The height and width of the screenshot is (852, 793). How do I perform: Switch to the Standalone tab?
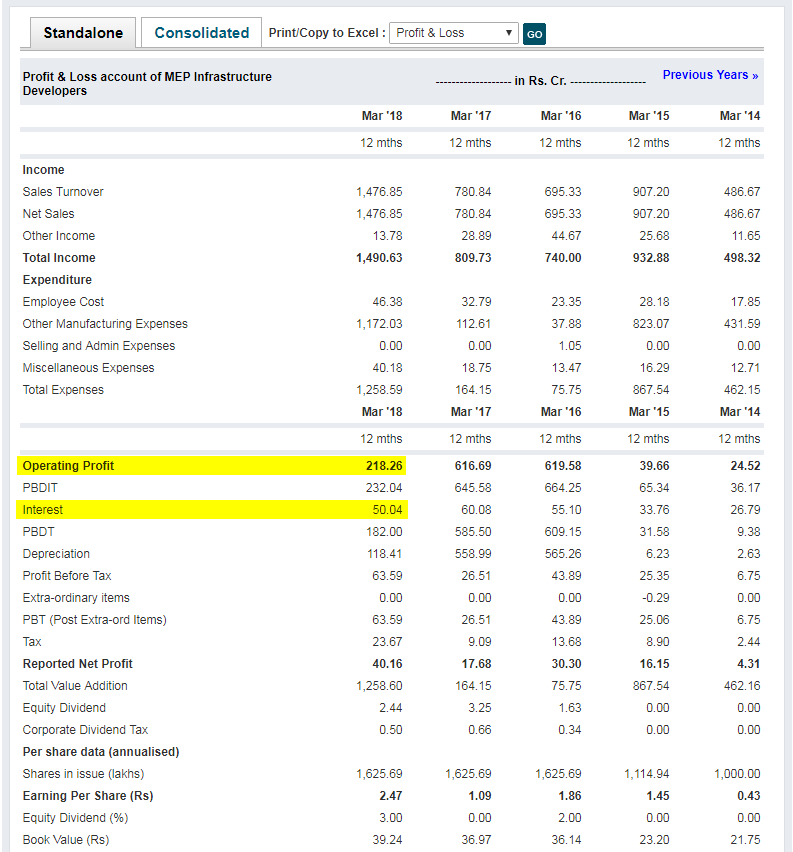click(83, 33)
